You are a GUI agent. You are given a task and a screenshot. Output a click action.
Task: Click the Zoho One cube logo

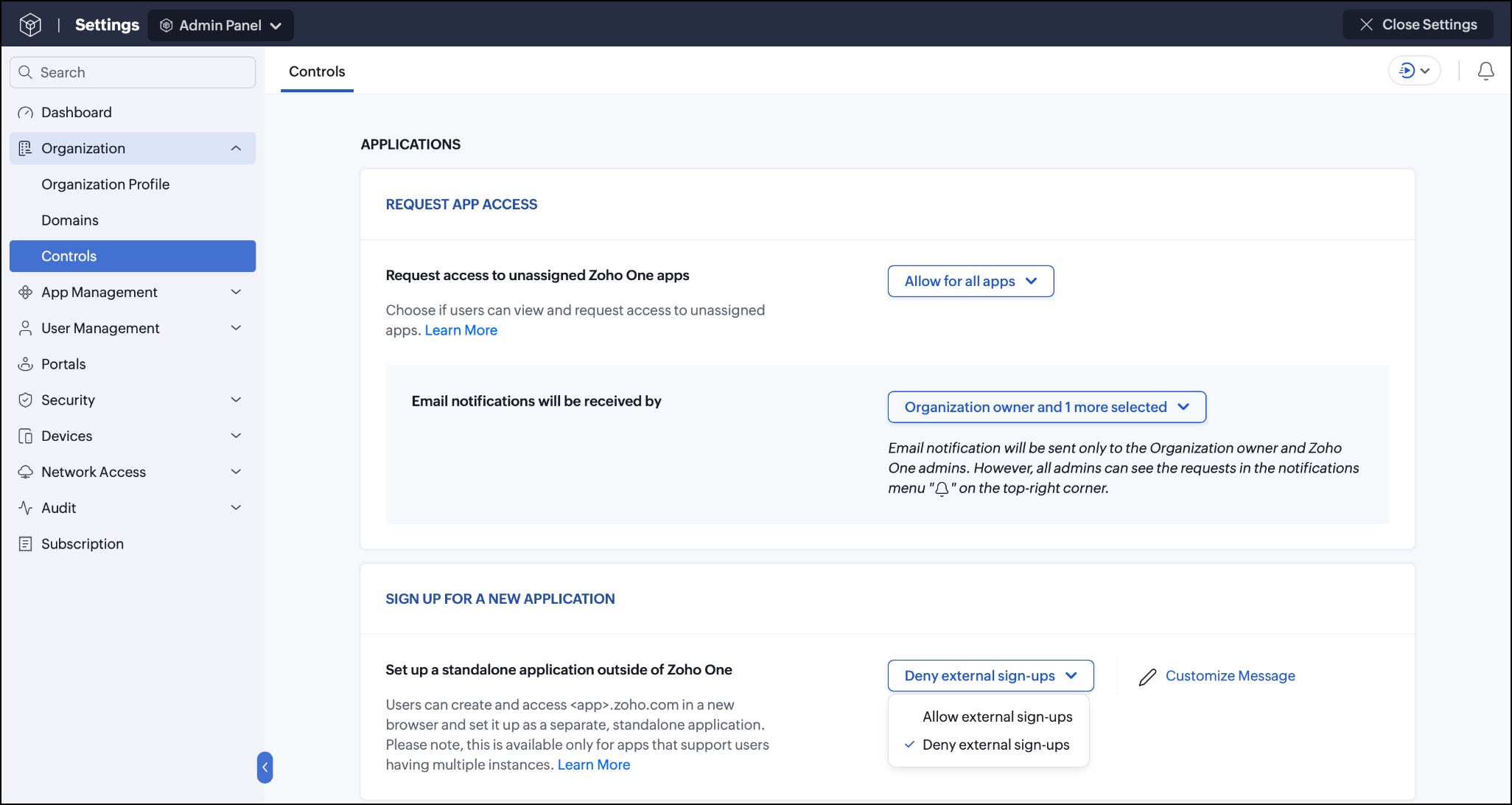coord(30,25)
